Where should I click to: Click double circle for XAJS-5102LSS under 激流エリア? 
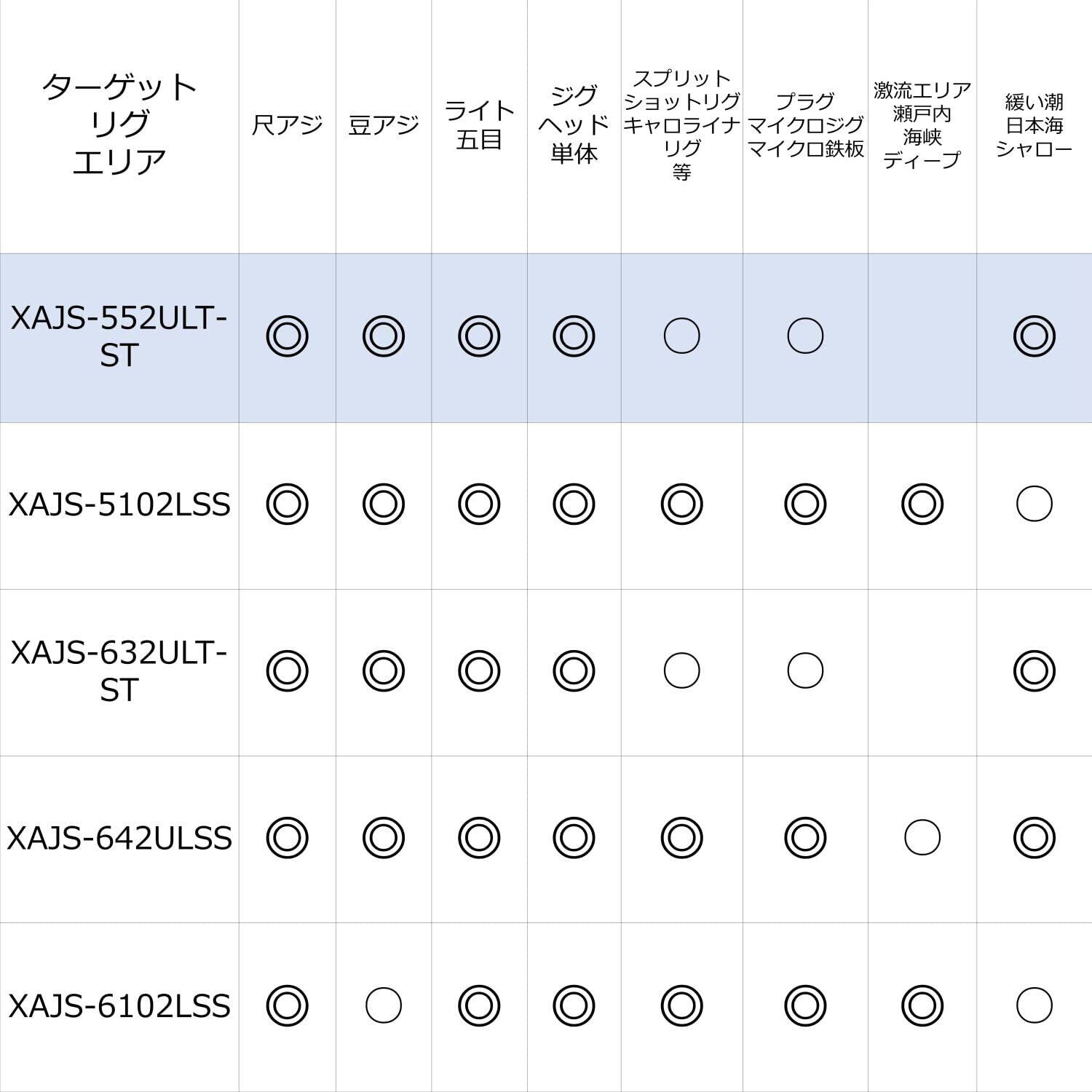point(922,504)
